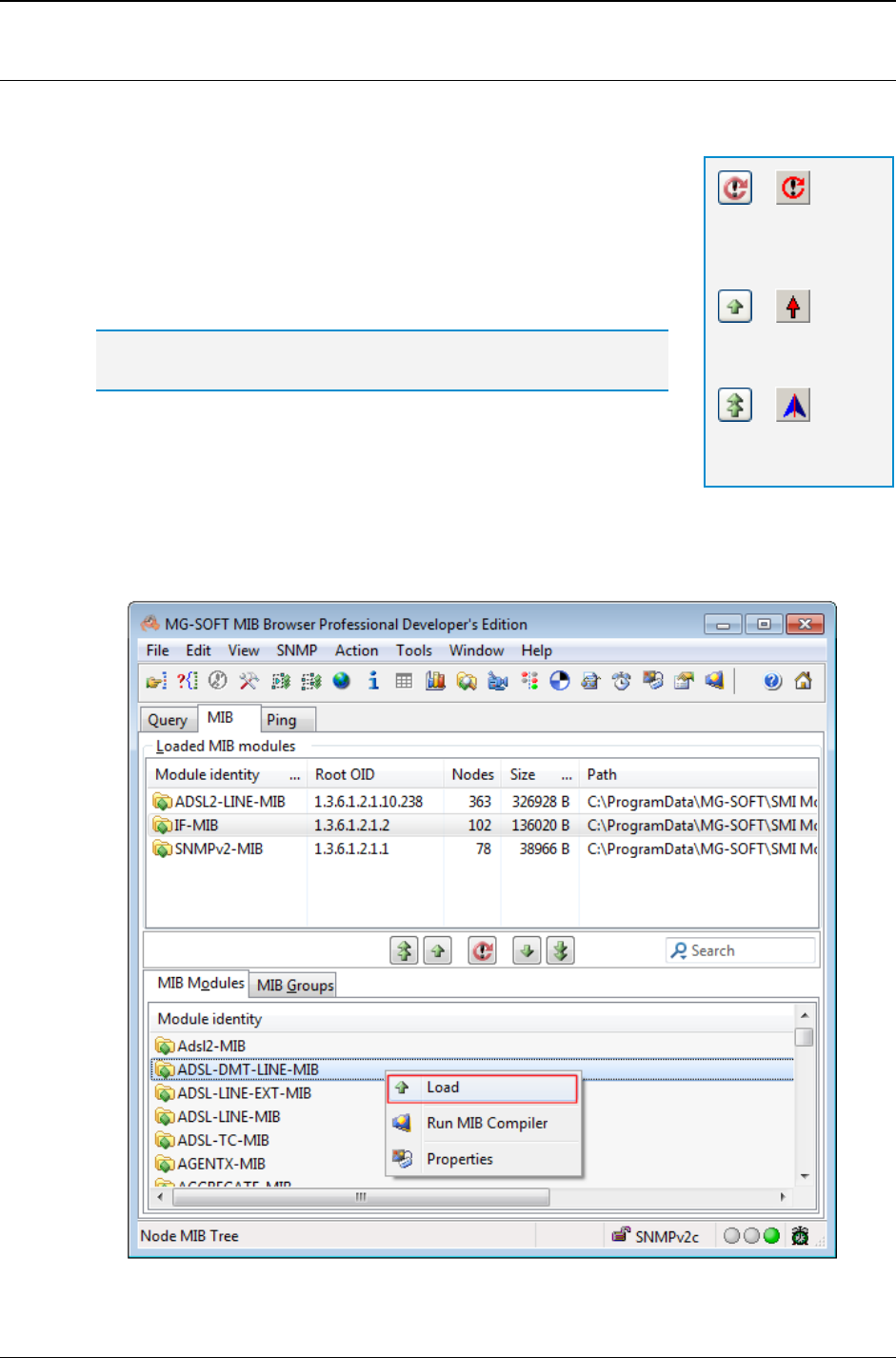This screenshot has width=896, height=1358.
Task: Click the single green up-arrow button beside Search
Action: [437, 950]
